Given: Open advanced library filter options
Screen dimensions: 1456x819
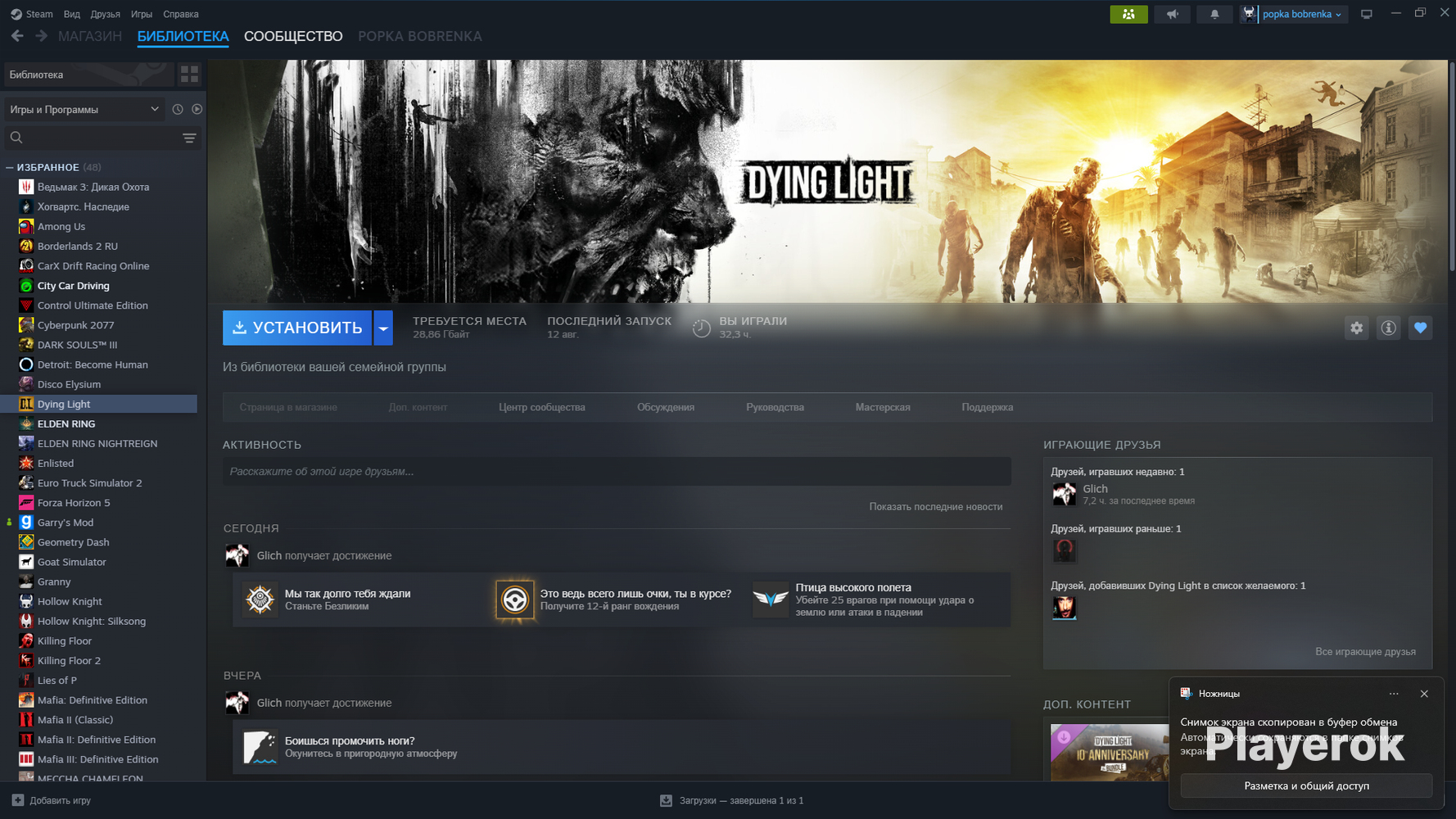Looking at the screenshot, I should [x=189, y=138].
